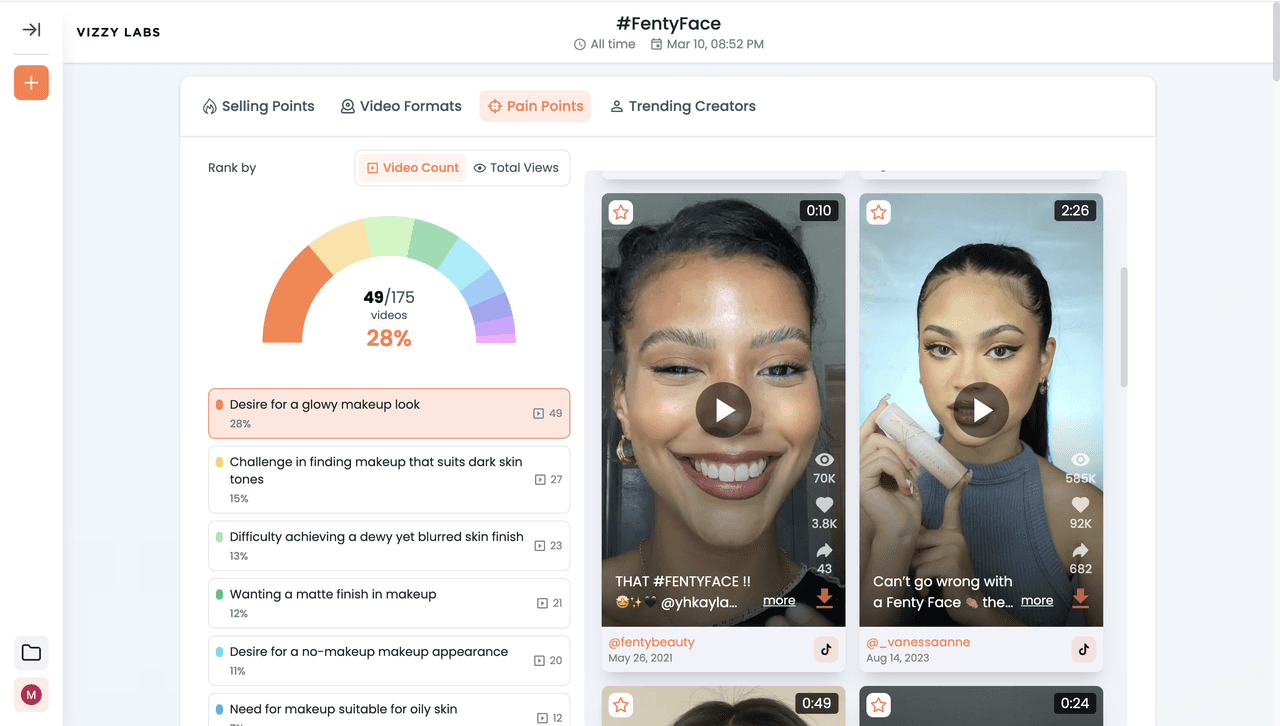Expand the sidebar with the arrow icon
Viewport: 1280px width, 726px height.
(31, 30)
